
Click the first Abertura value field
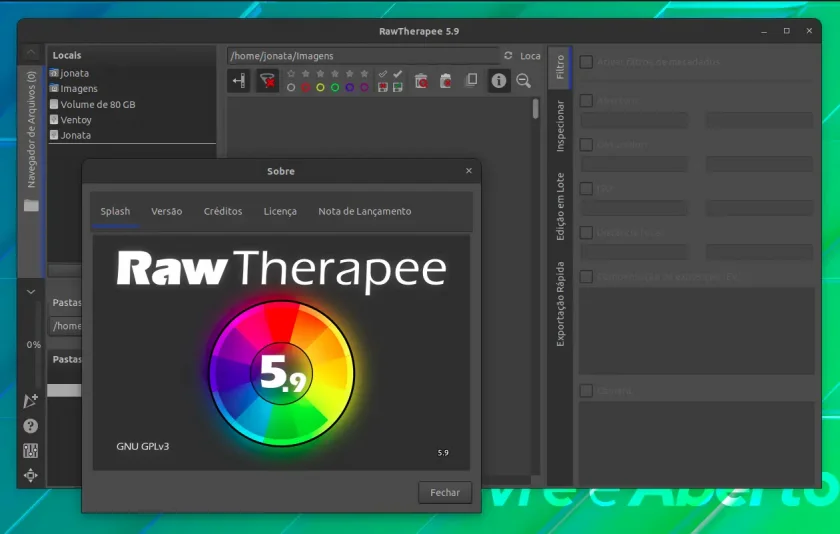click(634, 120)
